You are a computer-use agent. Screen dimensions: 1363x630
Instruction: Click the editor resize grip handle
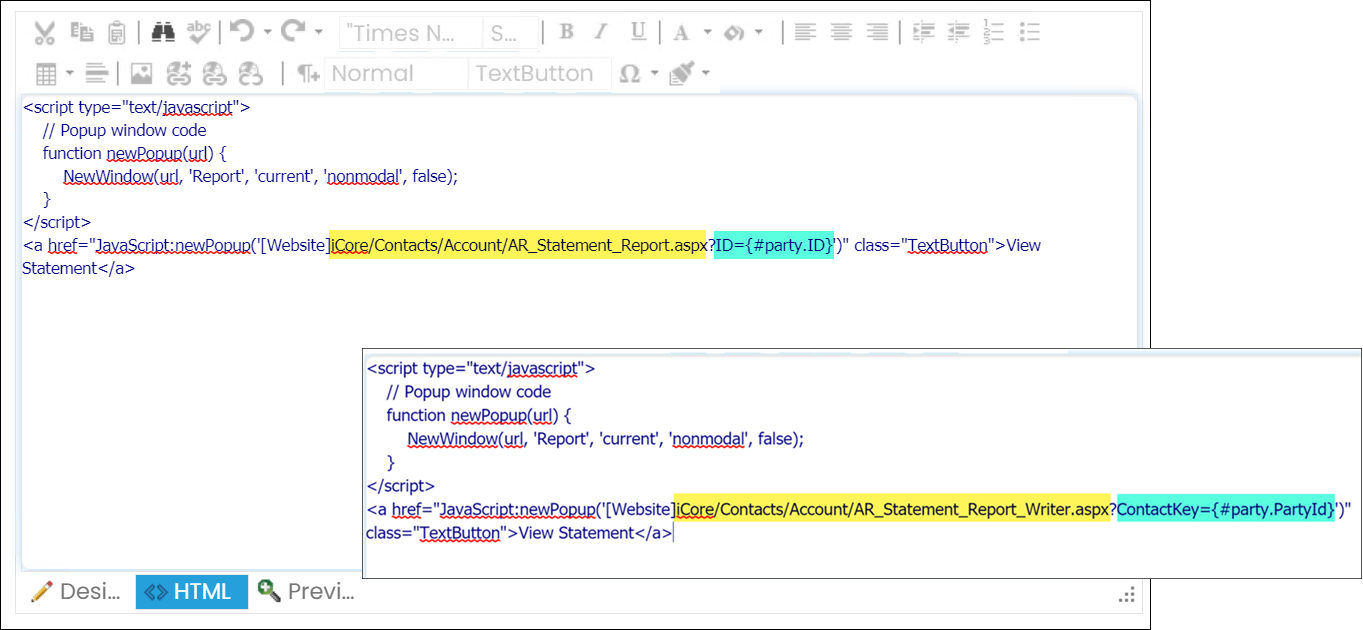(x=1126, y=595)
